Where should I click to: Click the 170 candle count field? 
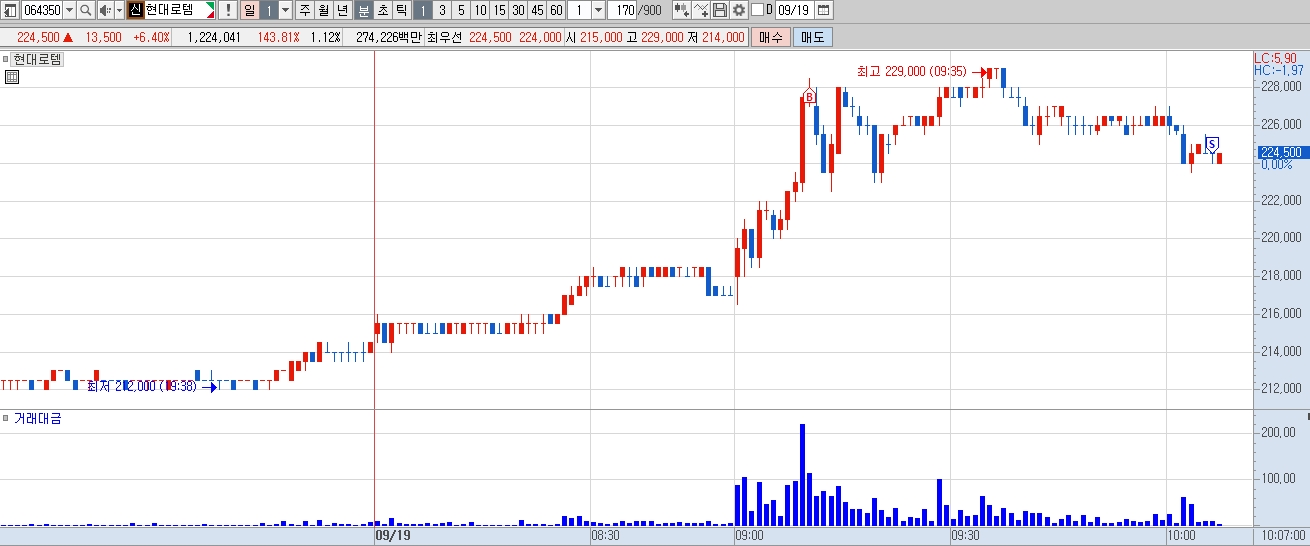pyautogui.click(x=624, y=10)
